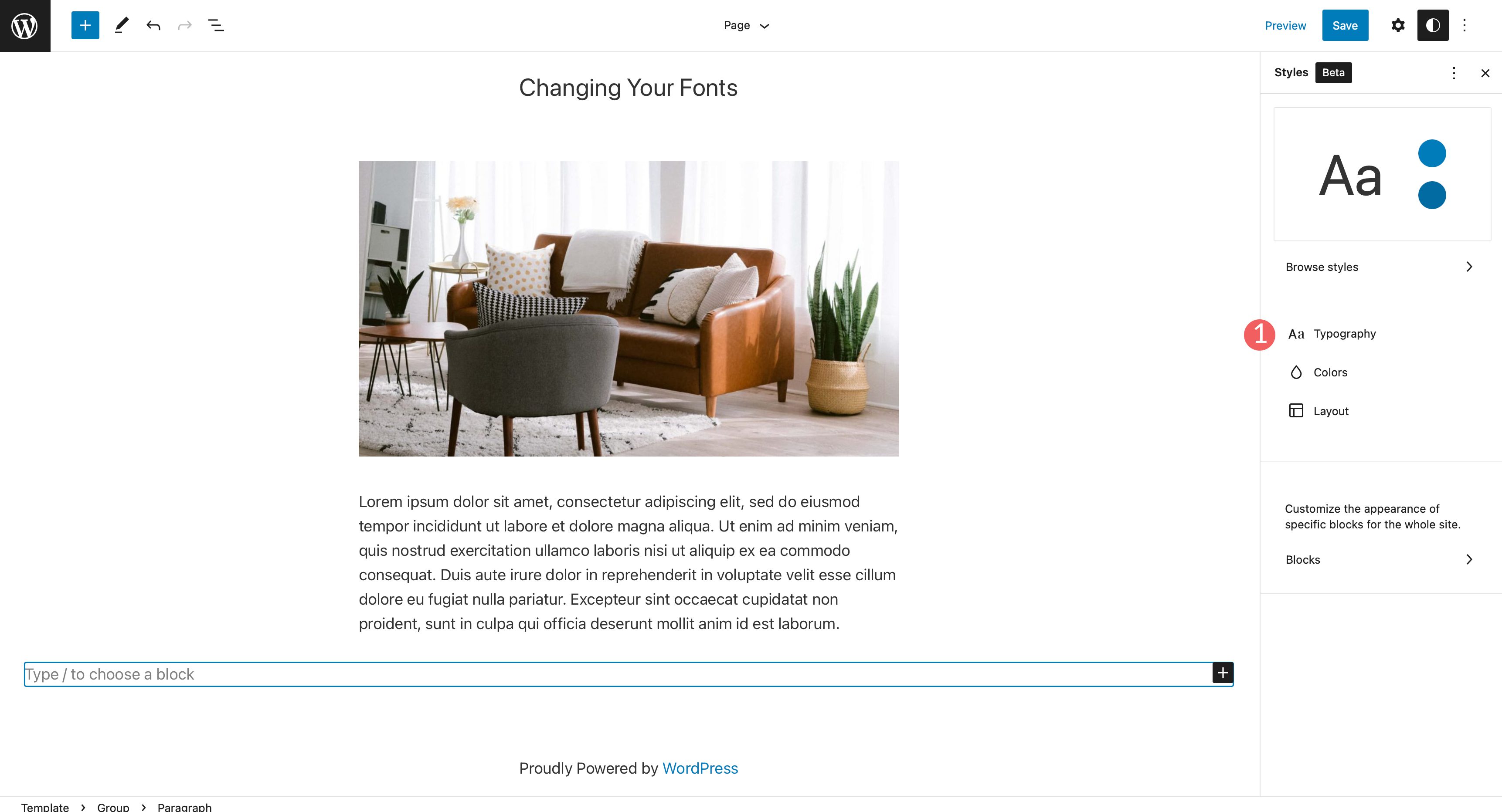Click the Preview button
This screenshot has height=812, width=1502.
point(1285,25)
